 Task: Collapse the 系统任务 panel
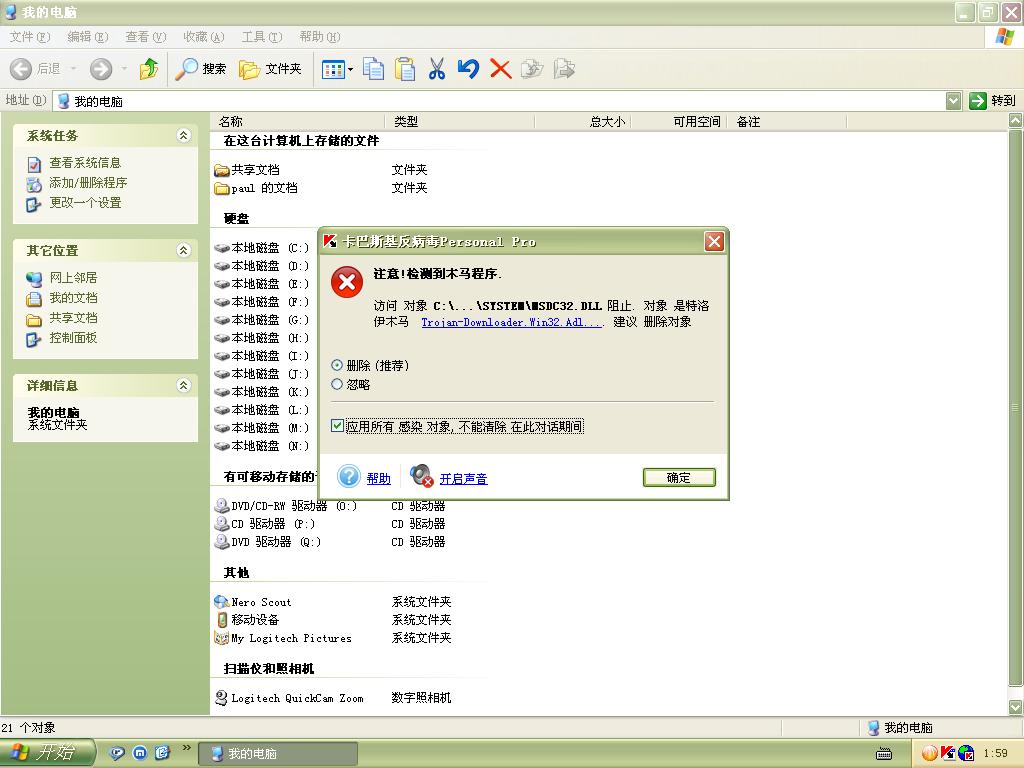(x=184, y=135)
